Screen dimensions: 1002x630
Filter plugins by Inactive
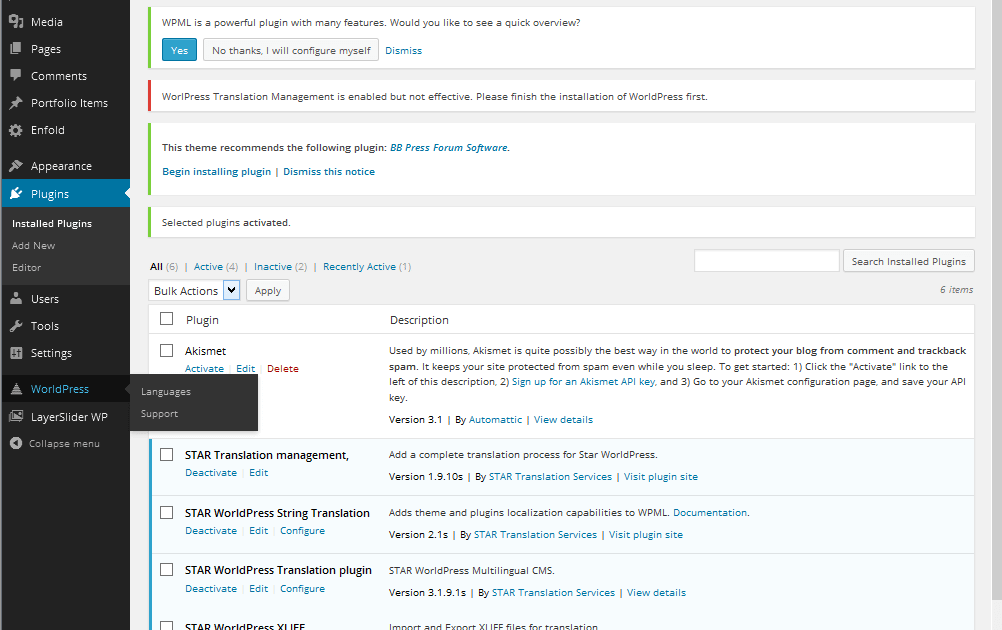[x=273, y=266]
